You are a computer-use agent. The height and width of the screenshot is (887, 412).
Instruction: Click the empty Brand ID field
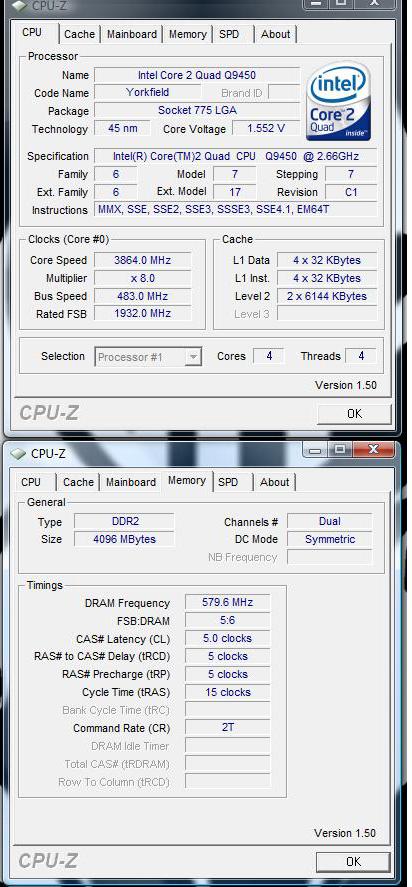pyautogui.click(x=284, y=92)
